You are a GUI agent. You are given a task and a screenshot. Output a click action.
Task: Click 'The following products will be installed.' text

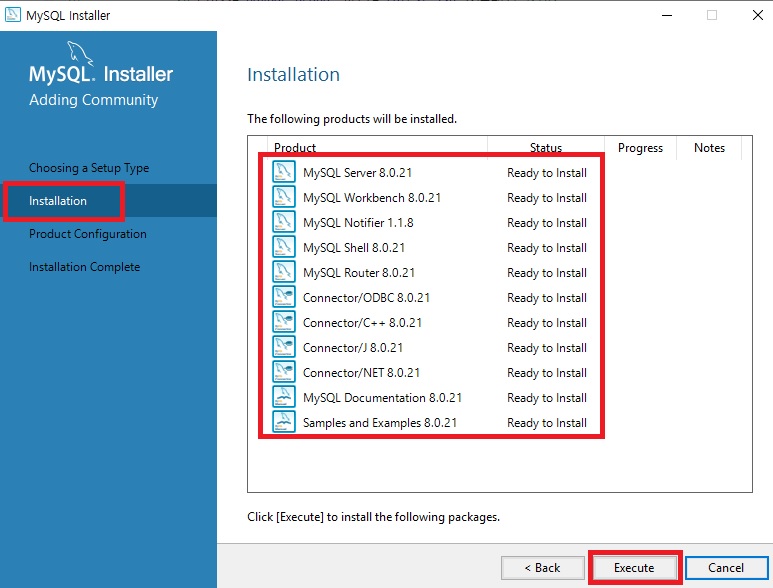pyautogui.click(x=352, y=119)
